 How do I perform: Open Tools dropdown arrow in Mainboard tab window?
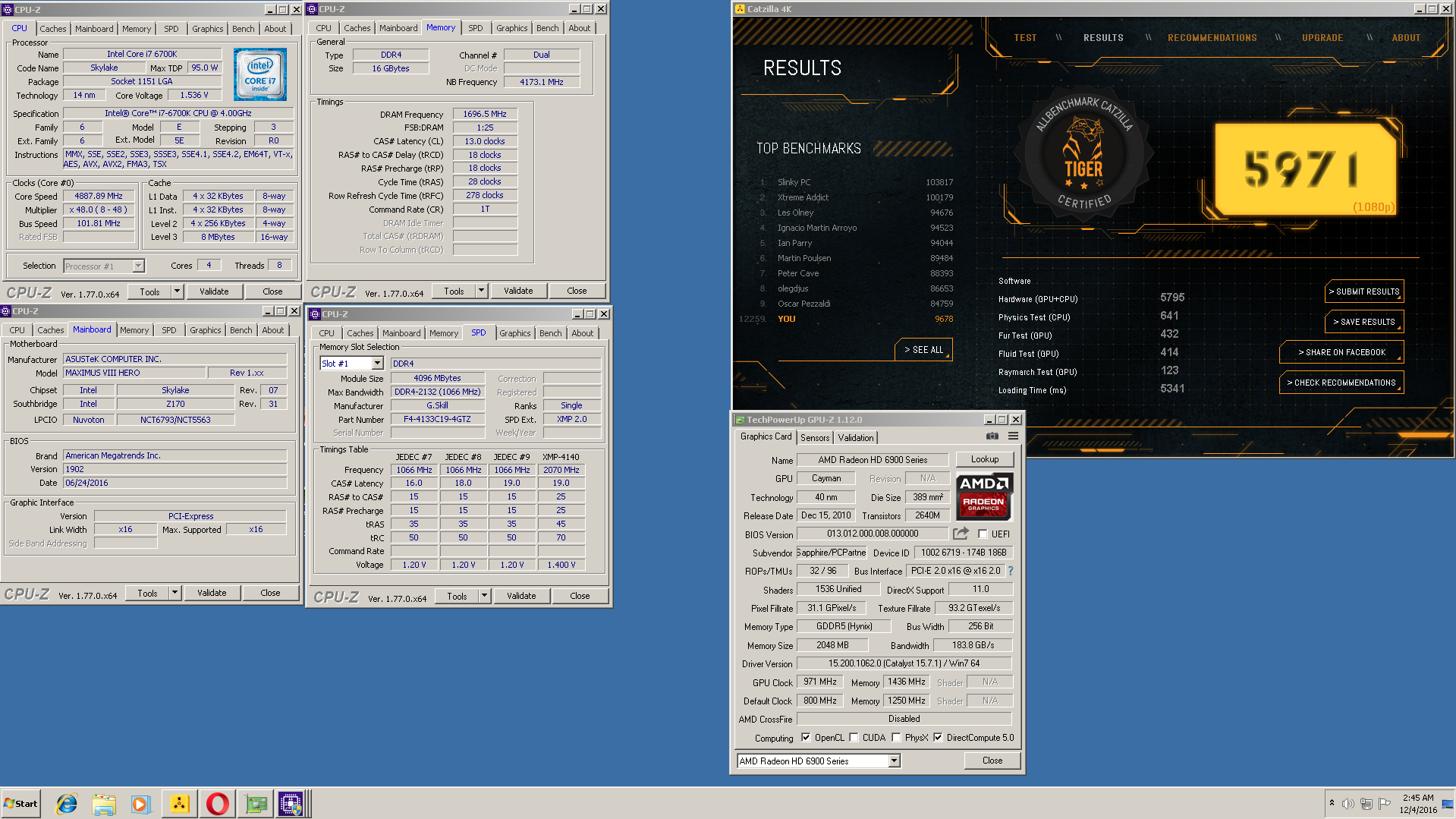coord(175,593)
